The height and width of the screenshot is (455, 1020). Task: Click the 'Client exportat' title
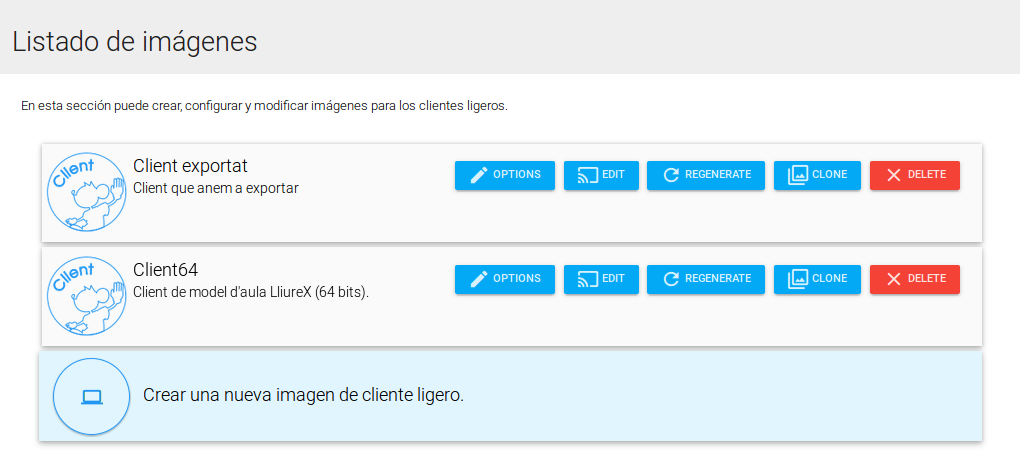click(x=190, y=166)
